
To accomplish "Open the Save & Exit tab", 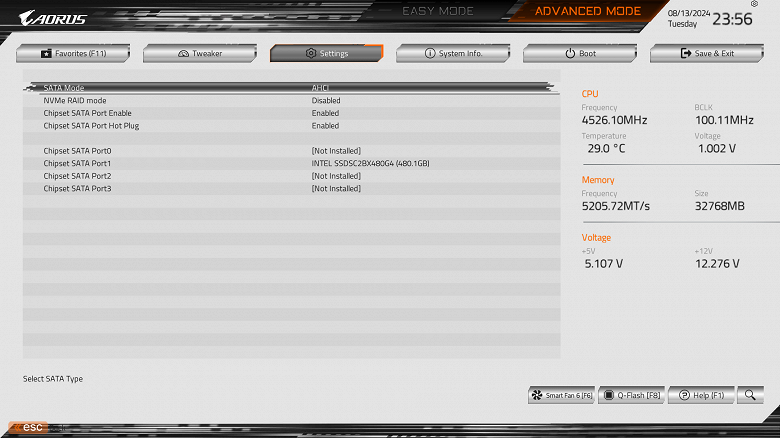I will [707, 53].
